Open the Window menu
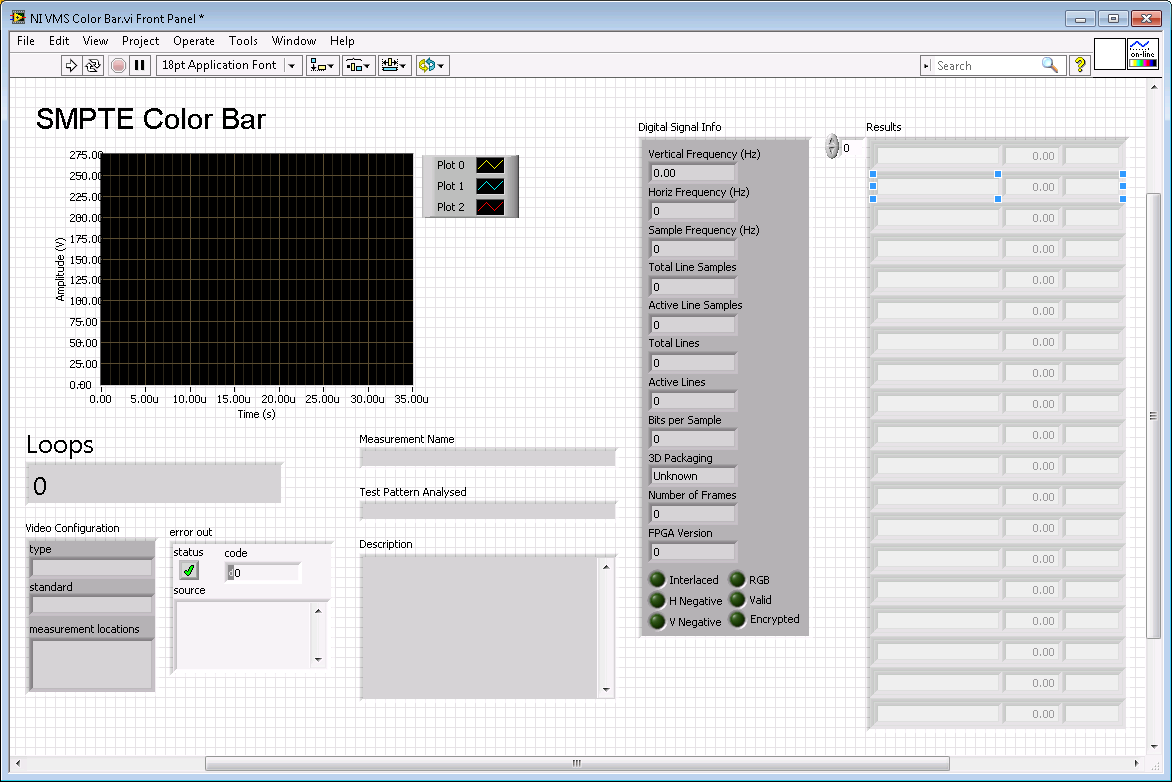Viewport: 1172px width, 782px height. point(294,41)
